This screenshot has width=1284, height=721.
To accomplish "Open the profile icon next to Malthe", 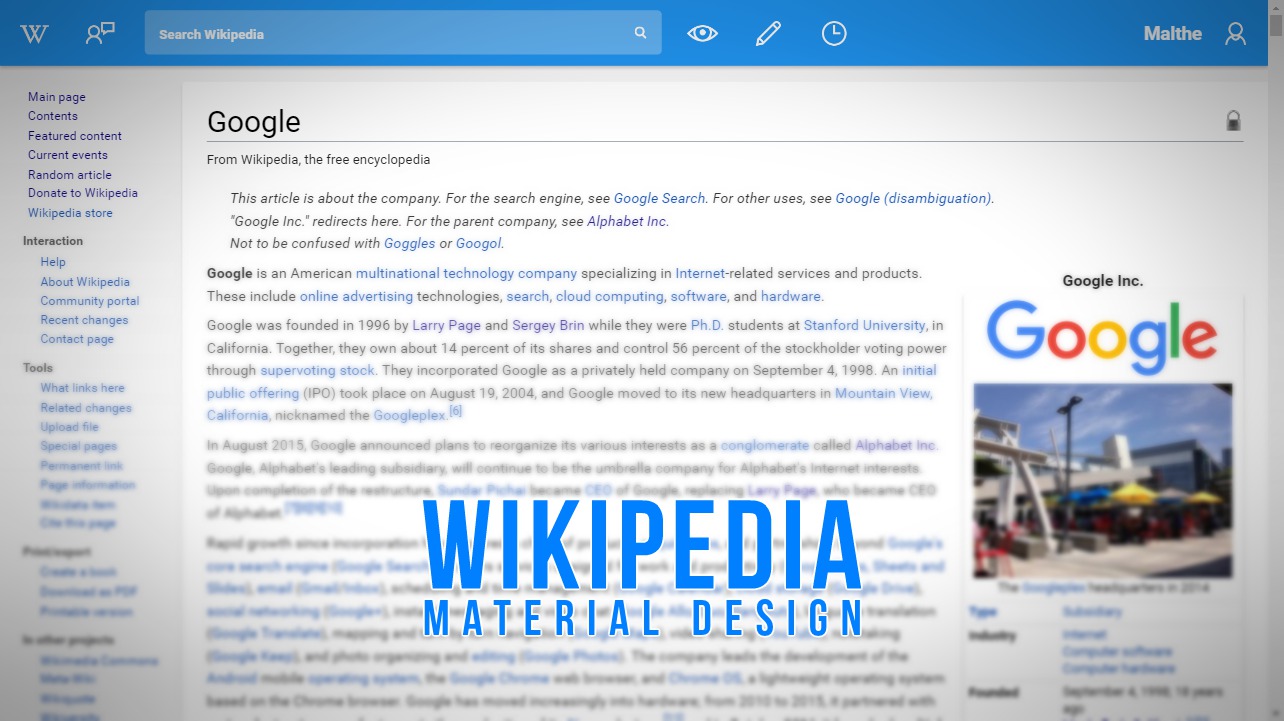I will (1235, 33).
